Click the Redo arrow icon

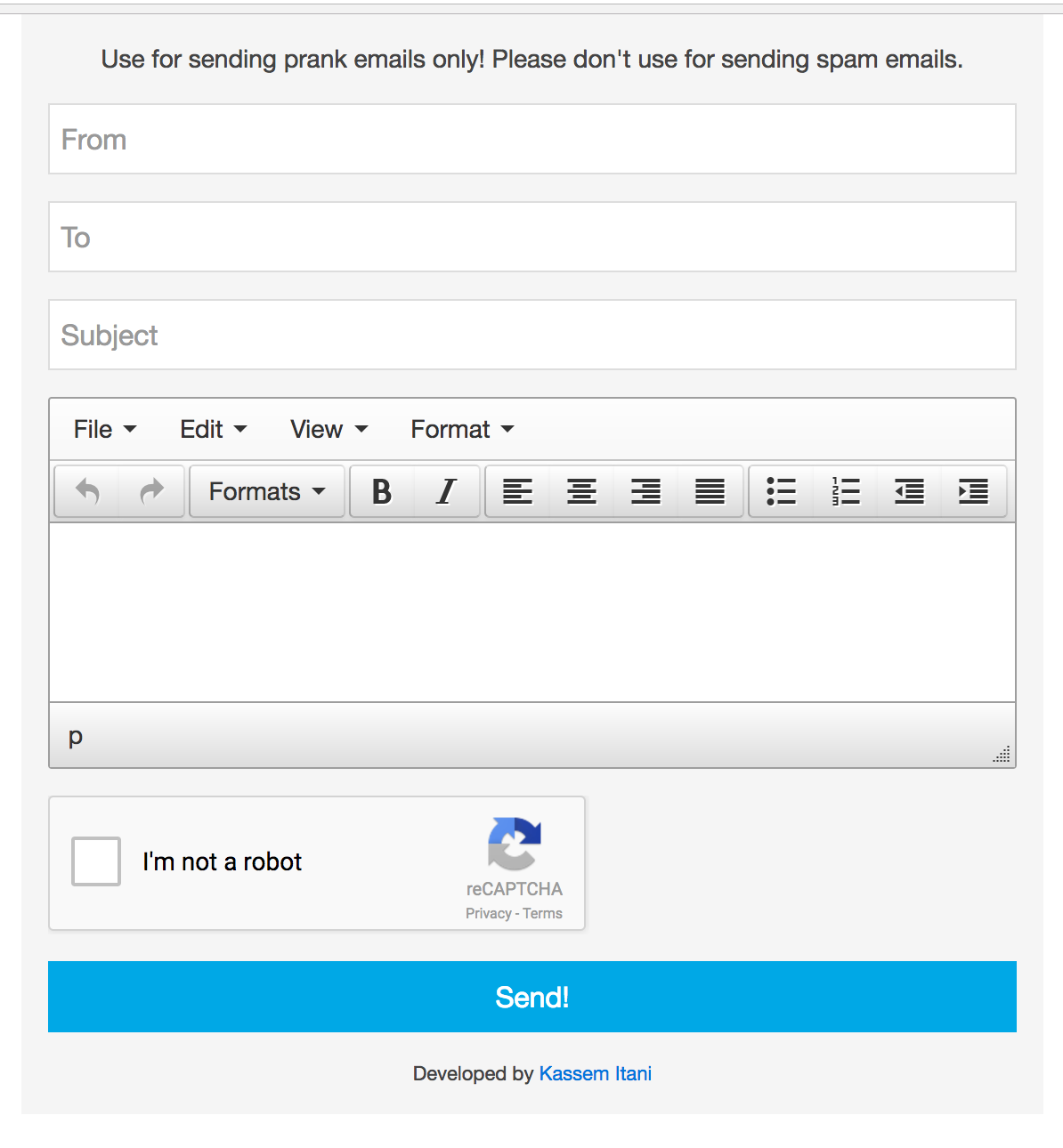tap(152, 491)
